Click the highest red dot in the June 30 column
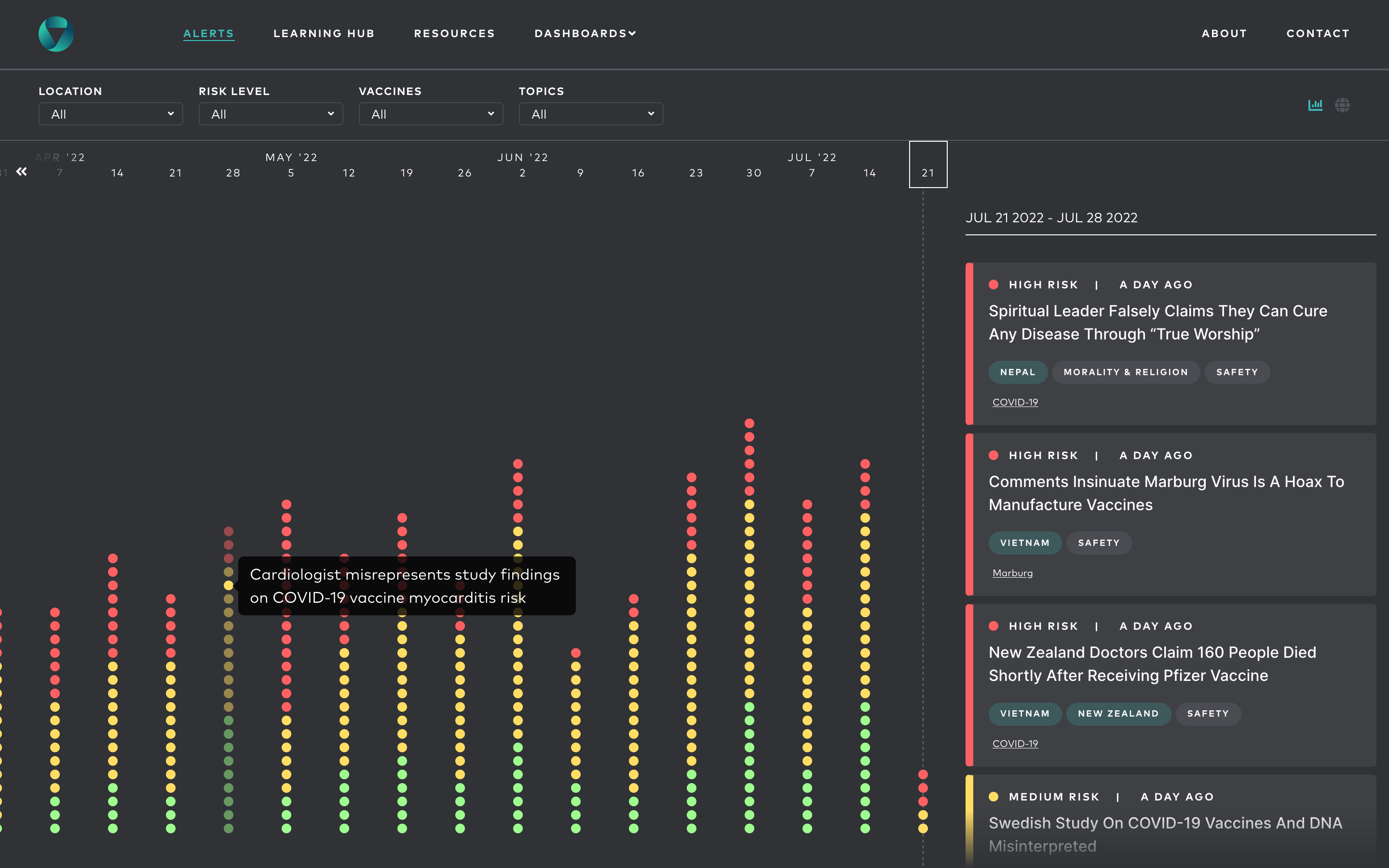Viewport: 1389px width, 868px height. click(x=749, y=422)
